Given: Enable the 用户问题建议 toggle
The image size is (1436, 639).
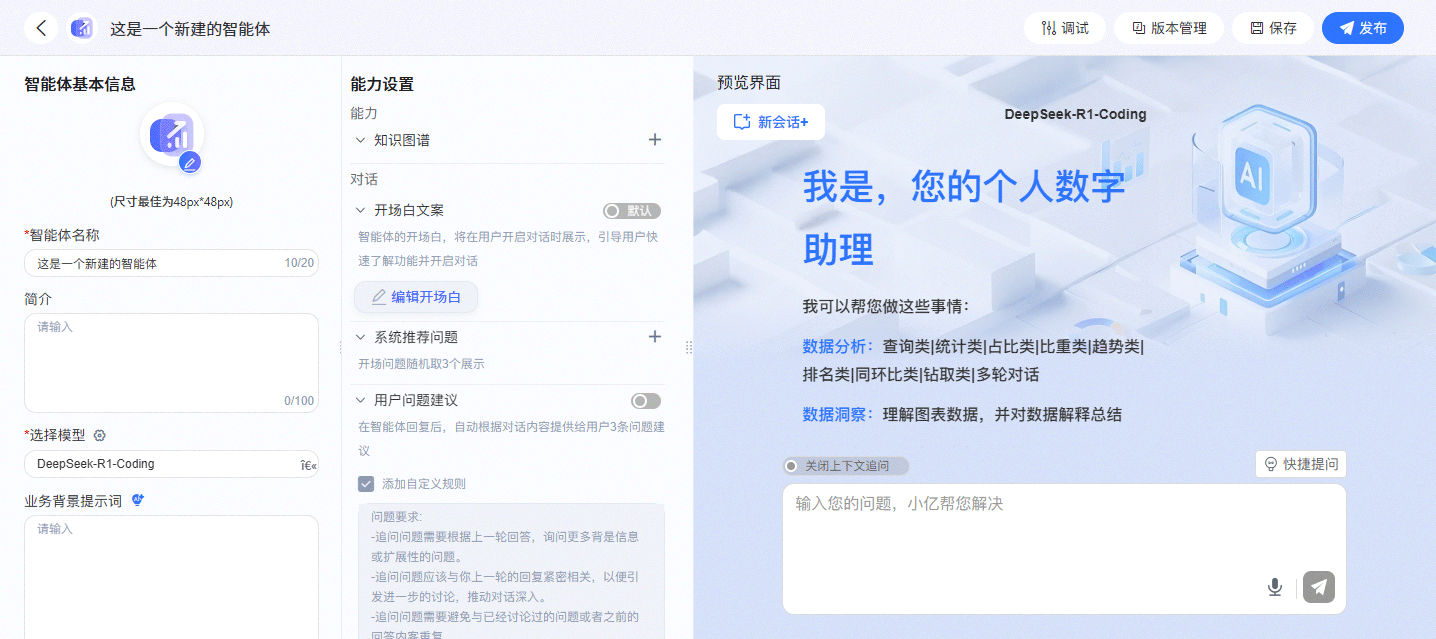Looking at the screenshot, I should (x=645, y=399).
